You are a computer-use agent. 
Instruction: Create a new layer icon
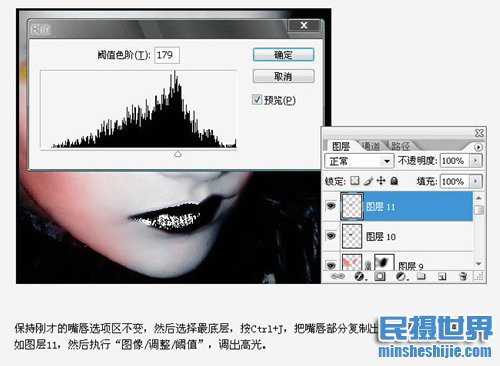[442, 276]
